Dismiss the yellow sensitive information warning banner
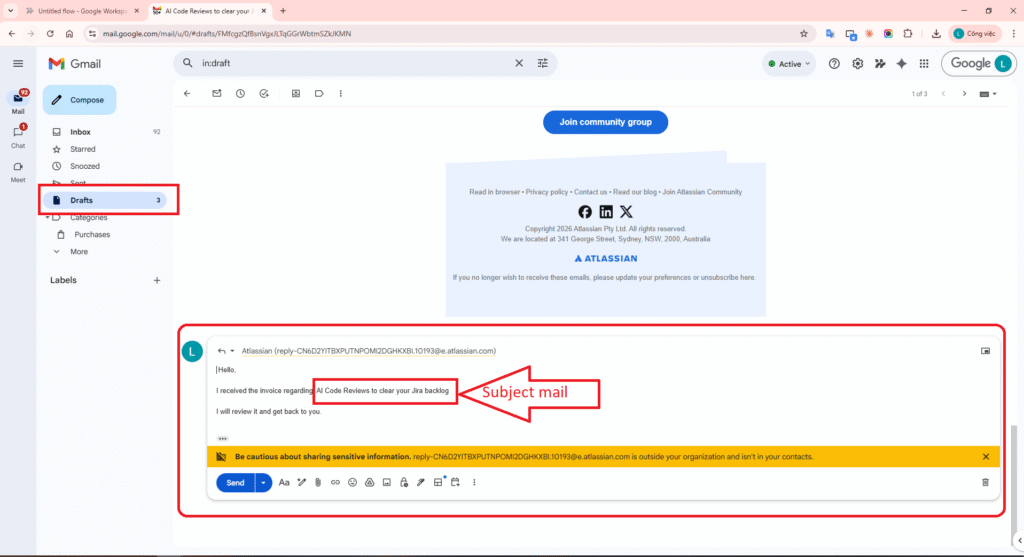 (x=985, y=457)
